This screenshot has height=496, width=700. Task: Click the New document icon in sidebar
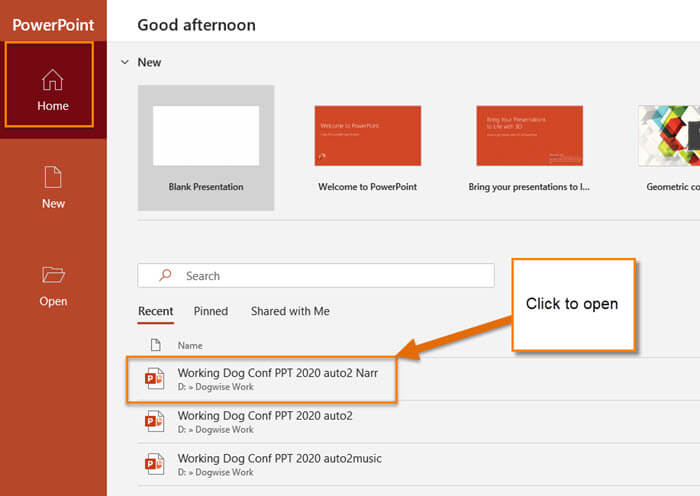click(x=53, y=177)
